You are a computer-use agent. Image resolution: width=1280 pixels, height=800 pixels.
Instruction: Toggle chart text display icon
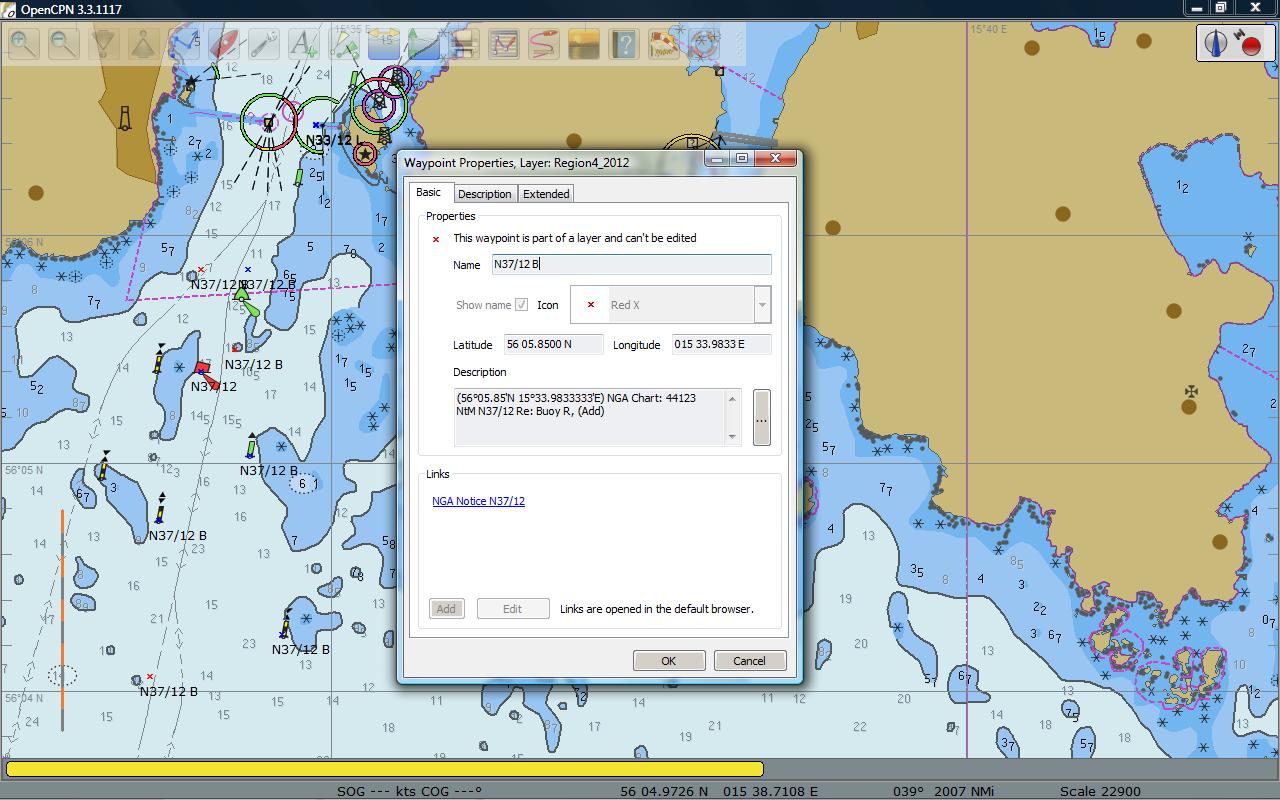(x=304, y=44)
